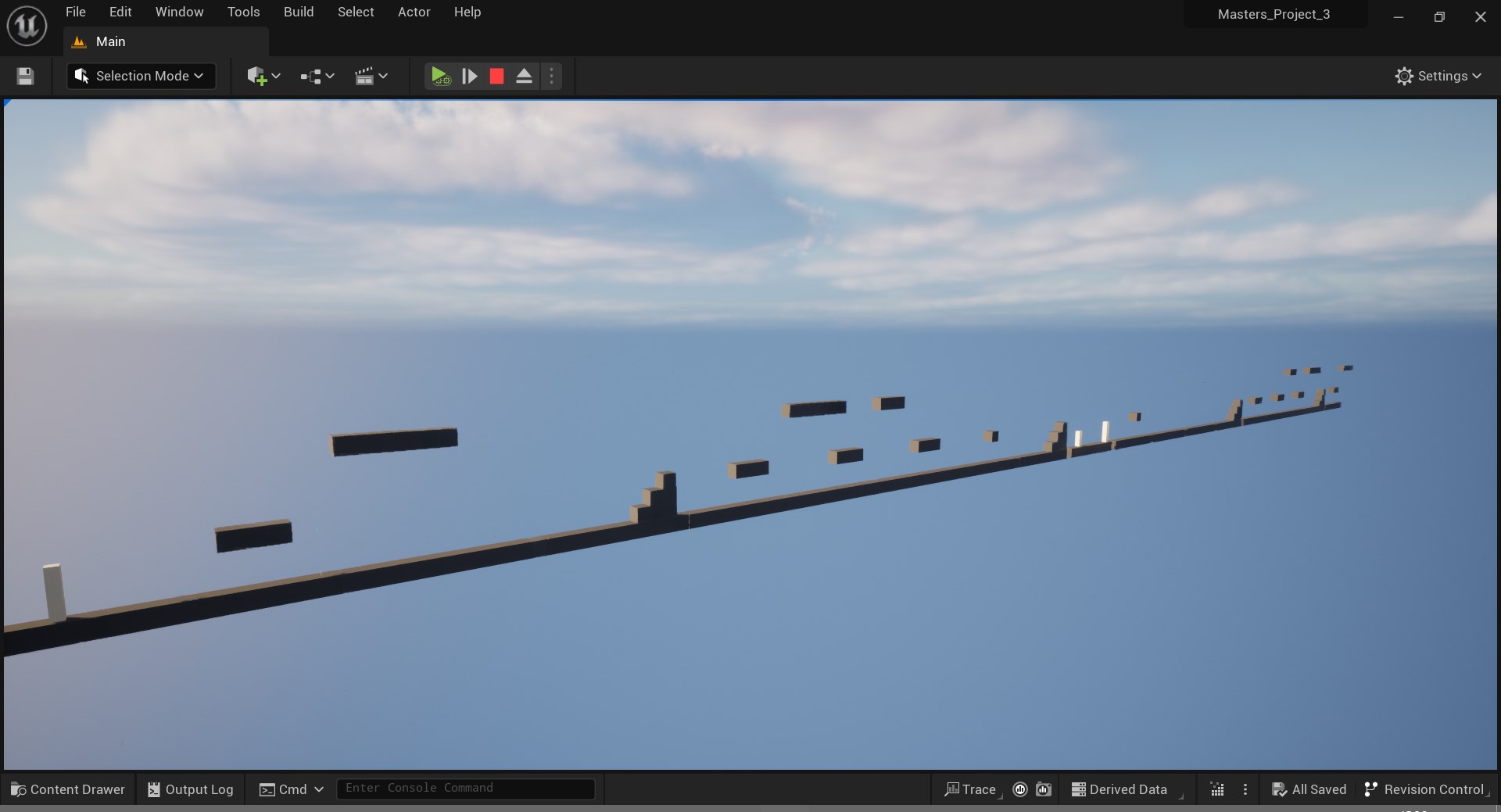Screen dimensions: 1501x812
Task: Focus the Enter Console Command field
Action: click(465, 789)
